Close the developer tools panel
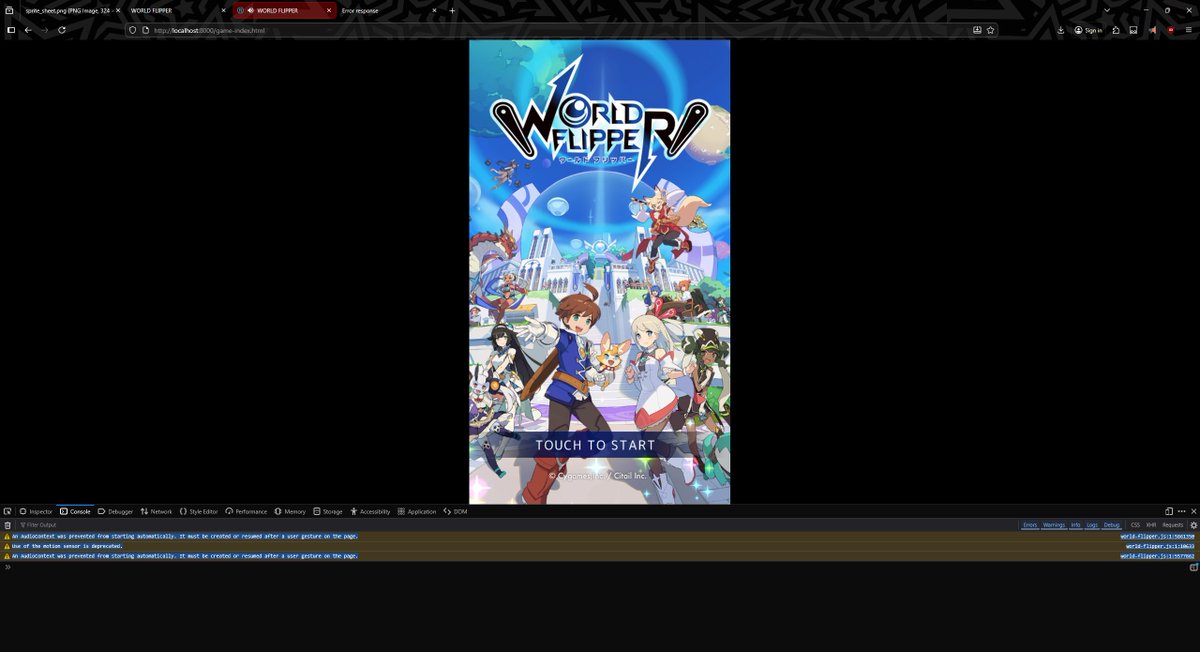Viewport: 1200px width, 652px height. [1193, 511]
